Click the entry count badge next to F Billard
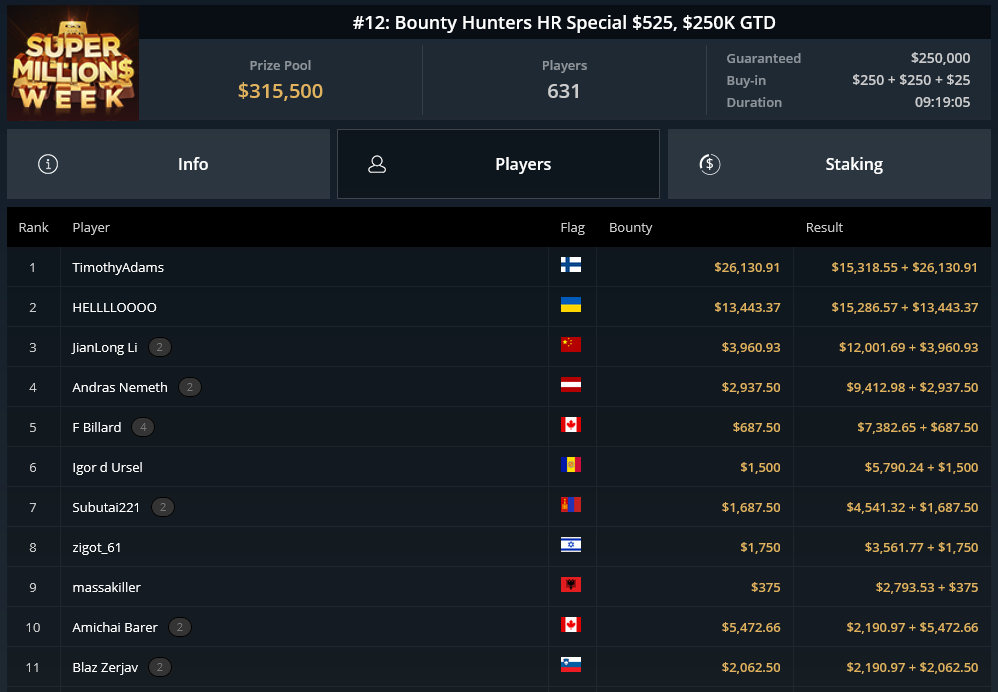The height and width of the screenshot is (692, 998). click(143, 427)
